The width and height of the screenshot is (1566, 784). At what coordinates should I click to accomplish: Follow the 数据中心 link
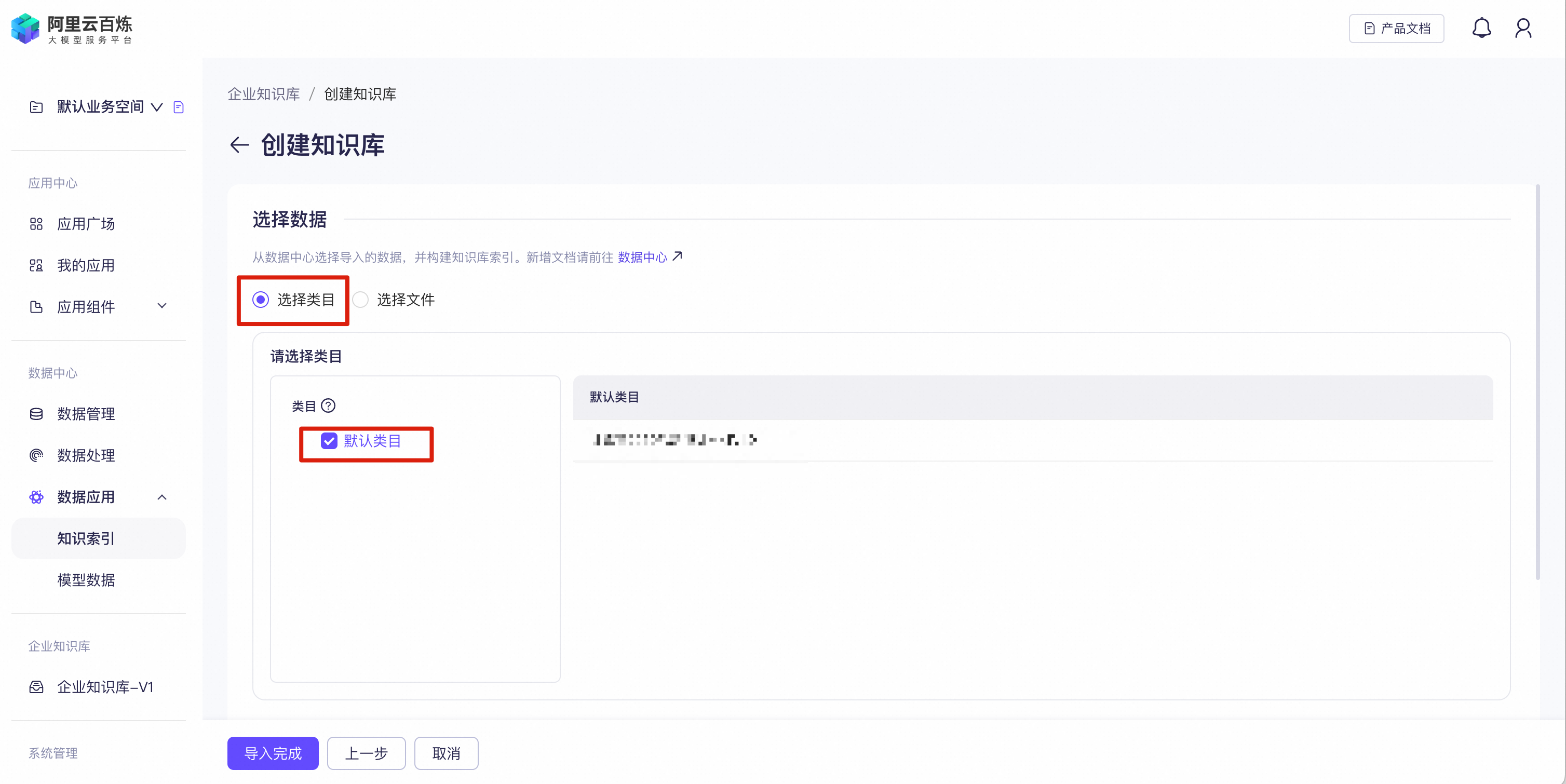click(x=643, y=257)
